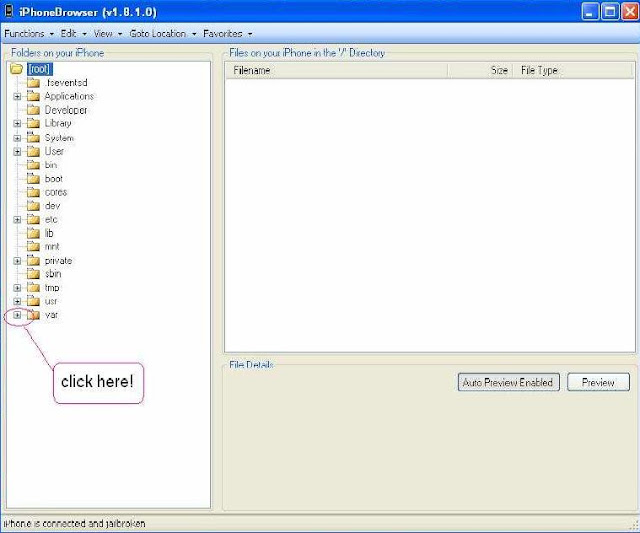Toggle the Auto Preview Enabled button
640x533 pixels.
pos(509,382)
